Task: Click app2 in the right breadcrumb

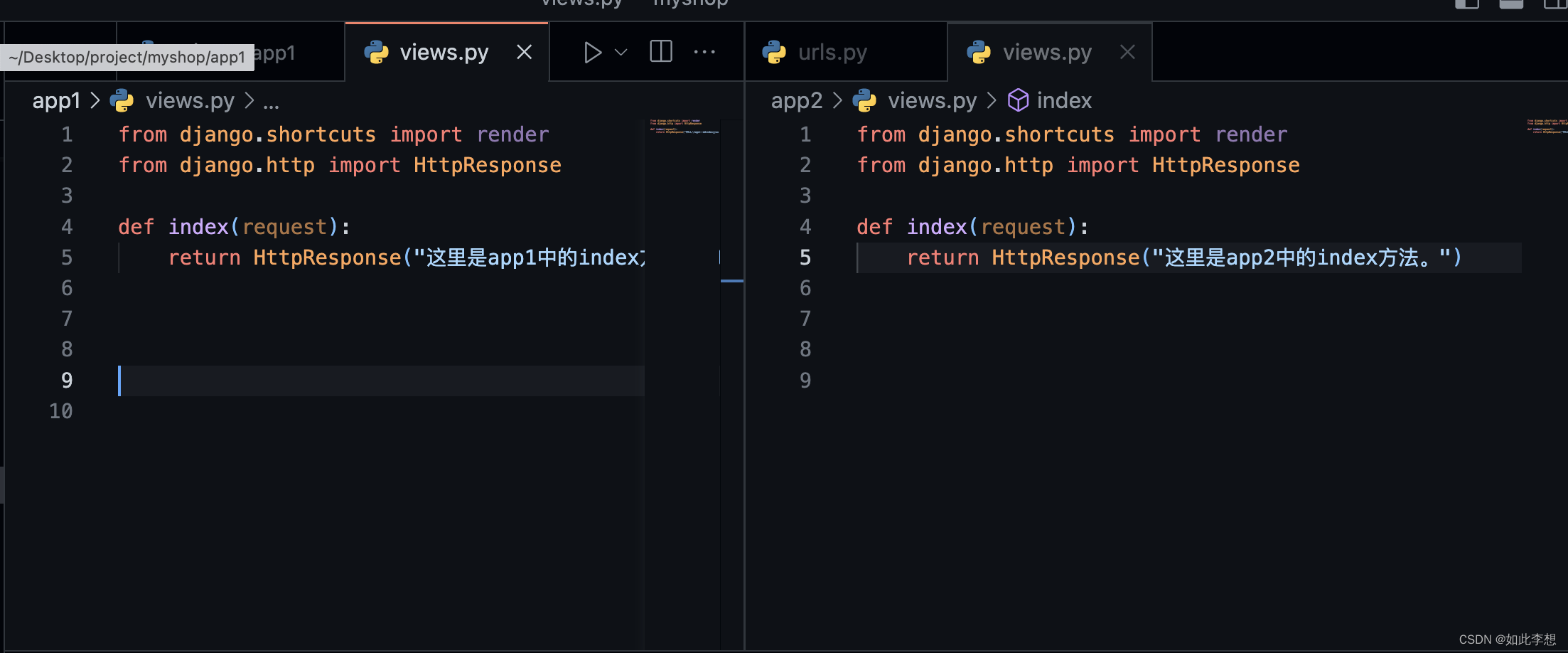Action: pyautogui.click(x=797, y=101)
